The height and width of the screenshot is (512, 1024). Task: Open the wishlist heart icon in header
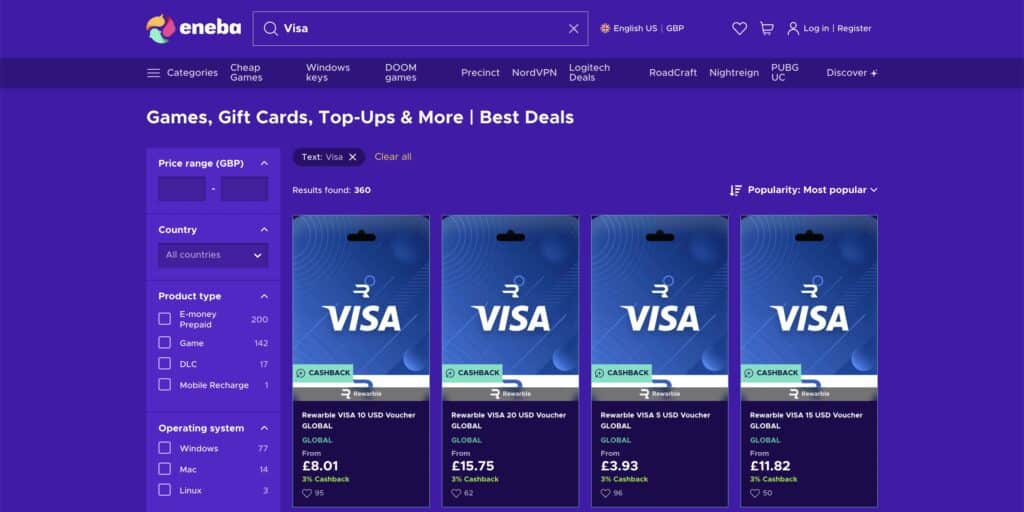coord(739,28)
